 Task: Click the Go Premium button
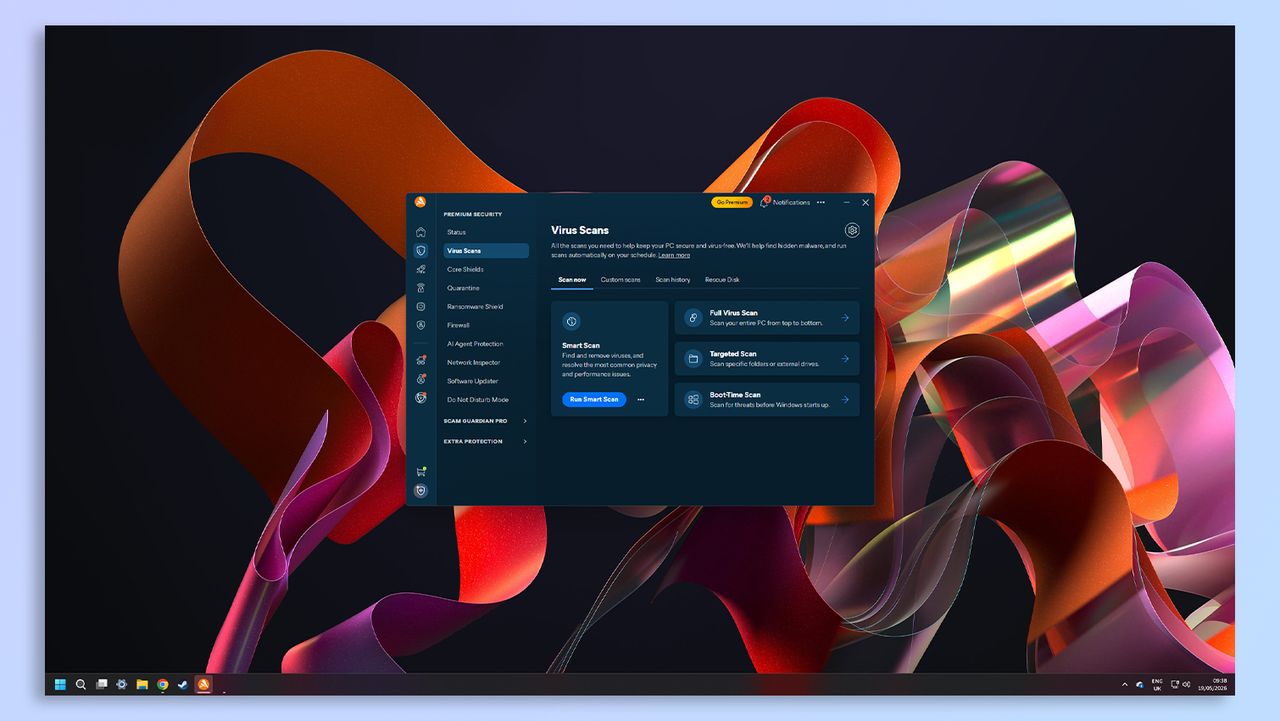[x=732, y=202]
